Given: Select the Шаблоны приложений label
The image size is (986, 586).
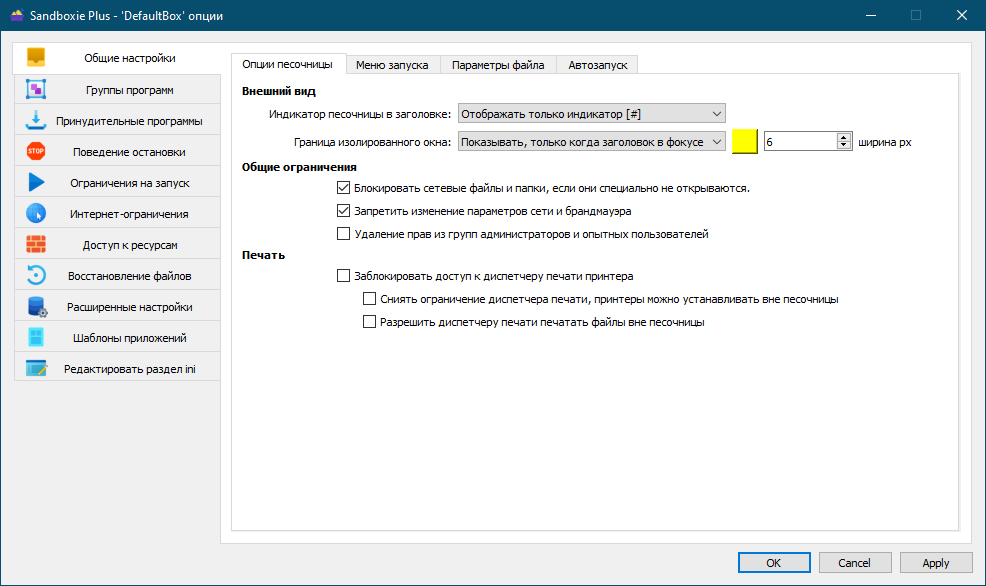Looking at the screenshot, I should pos(130,338).
